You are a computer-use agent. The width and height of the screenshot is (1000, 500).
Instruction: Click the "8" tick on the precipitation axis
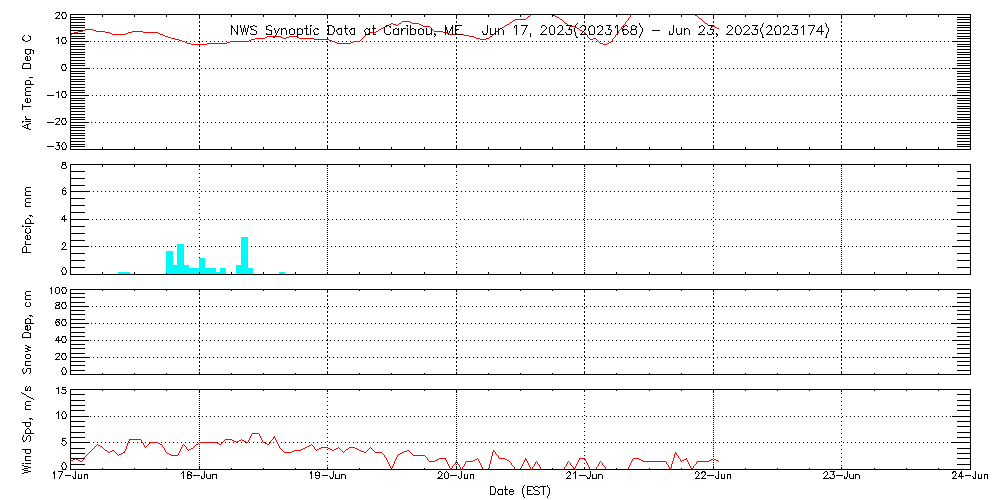coord(63,165)
